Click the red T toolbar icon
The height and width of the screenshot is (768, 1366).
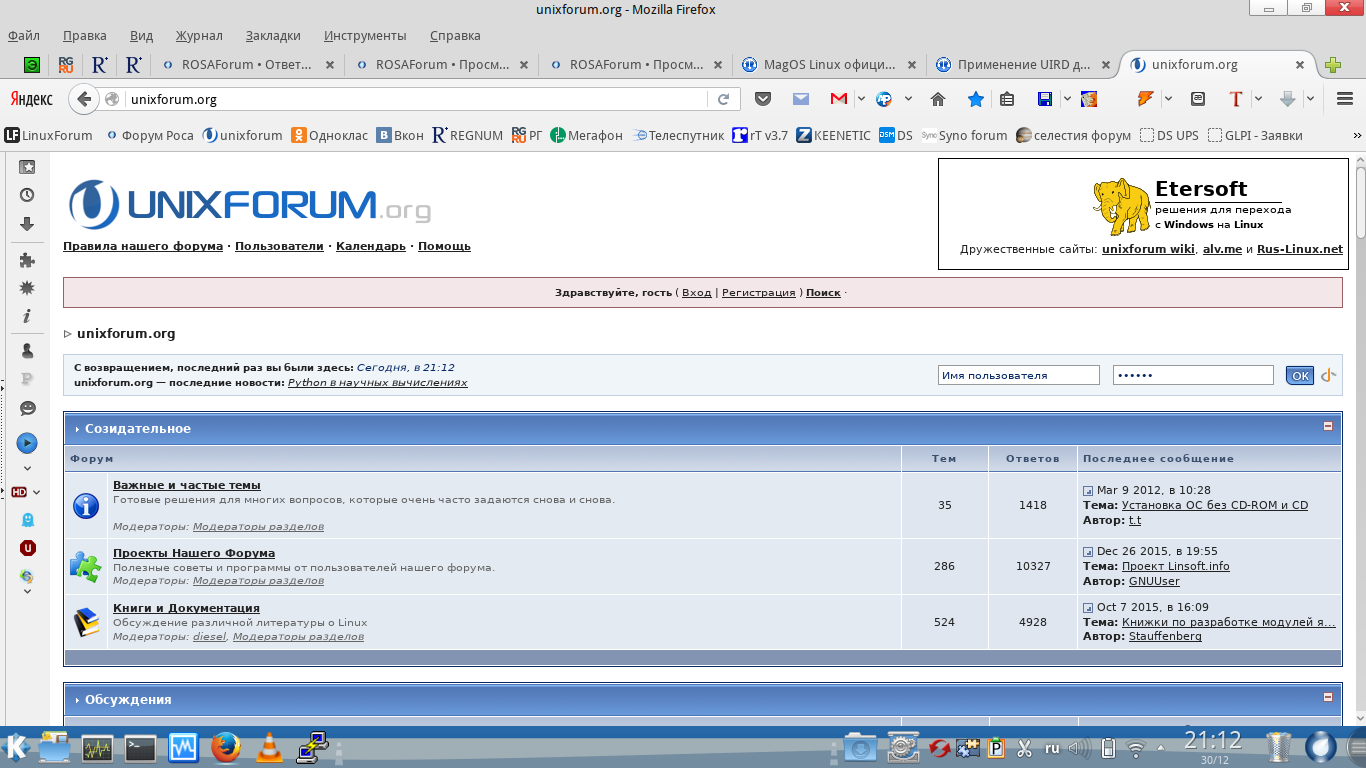coord(1236,99)
